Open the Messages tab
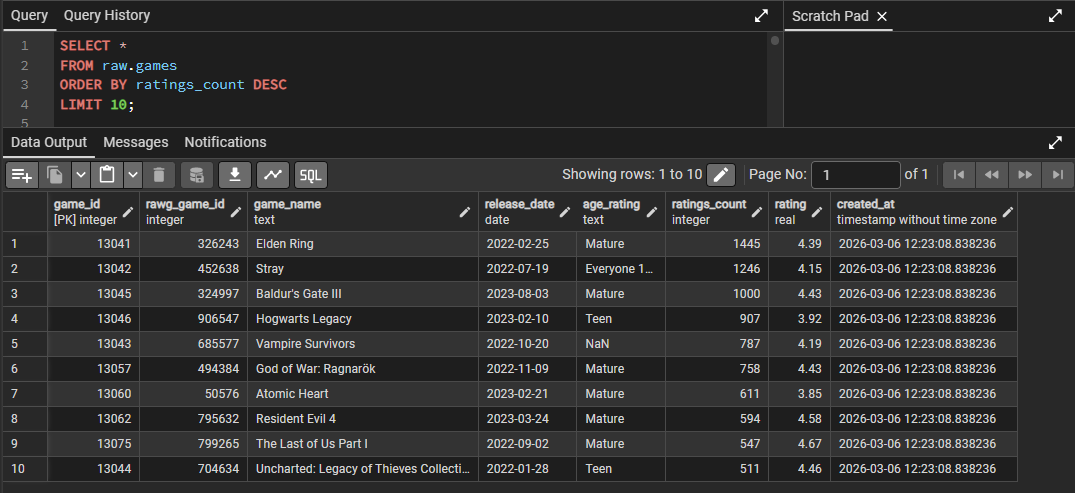The image size is (1075, 493). point(136,143)
